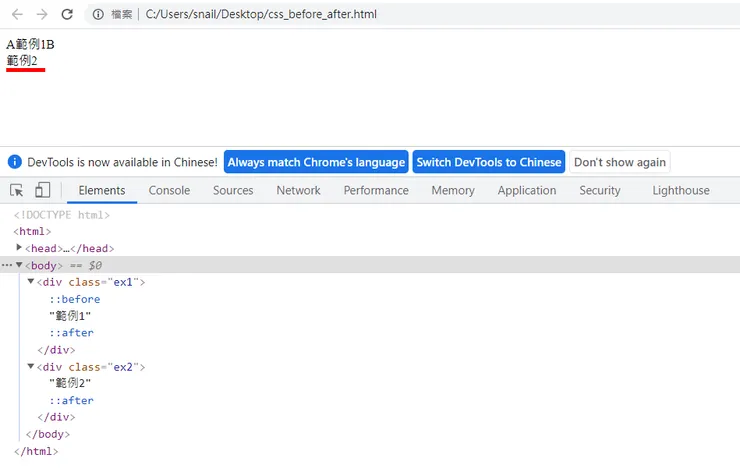Click Always match Chrome's language button
740x473 pixels.
(316, 162)
